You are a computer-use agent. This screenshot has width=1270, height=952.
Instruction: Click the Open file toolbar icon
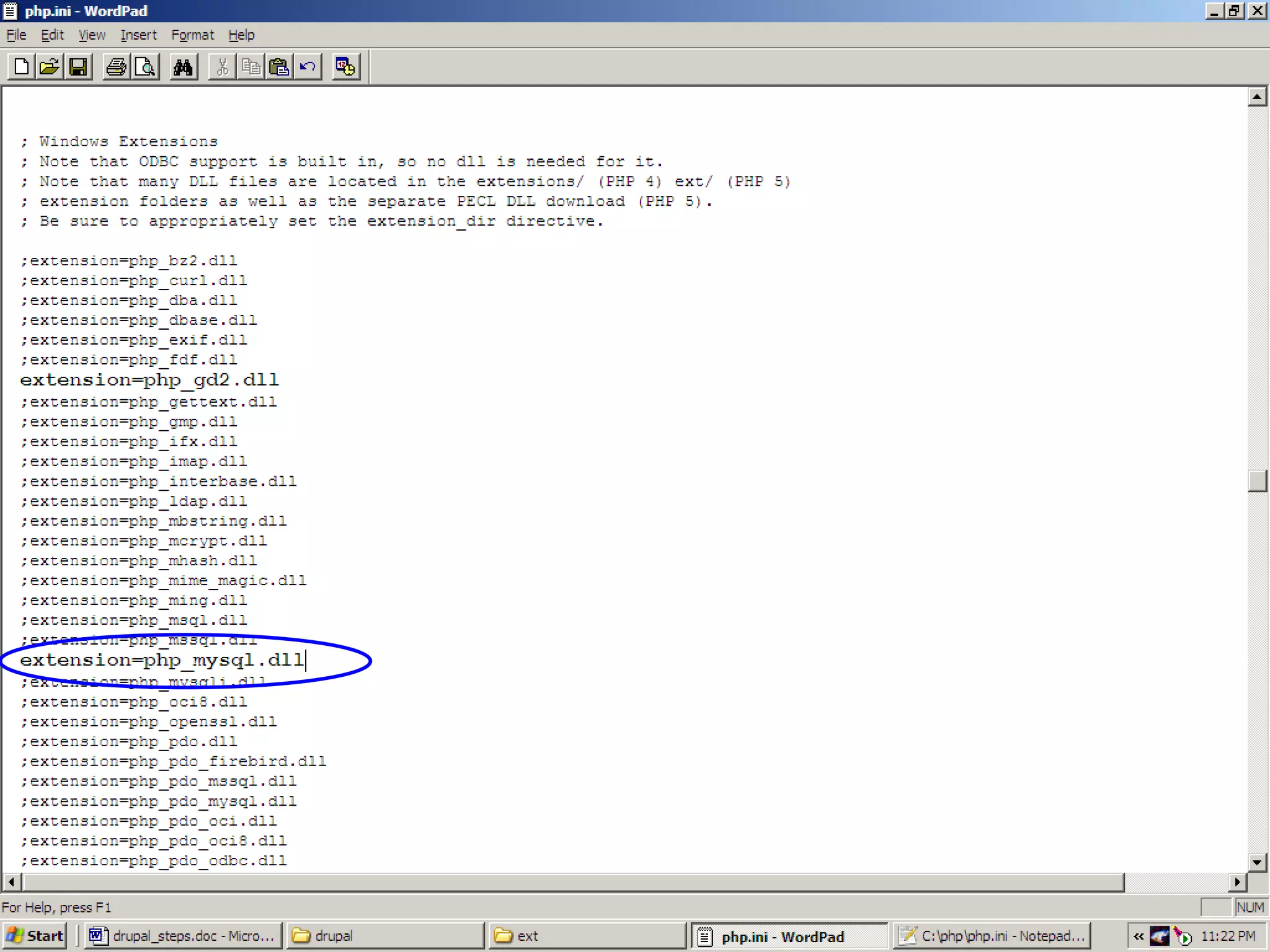(50, 67)
